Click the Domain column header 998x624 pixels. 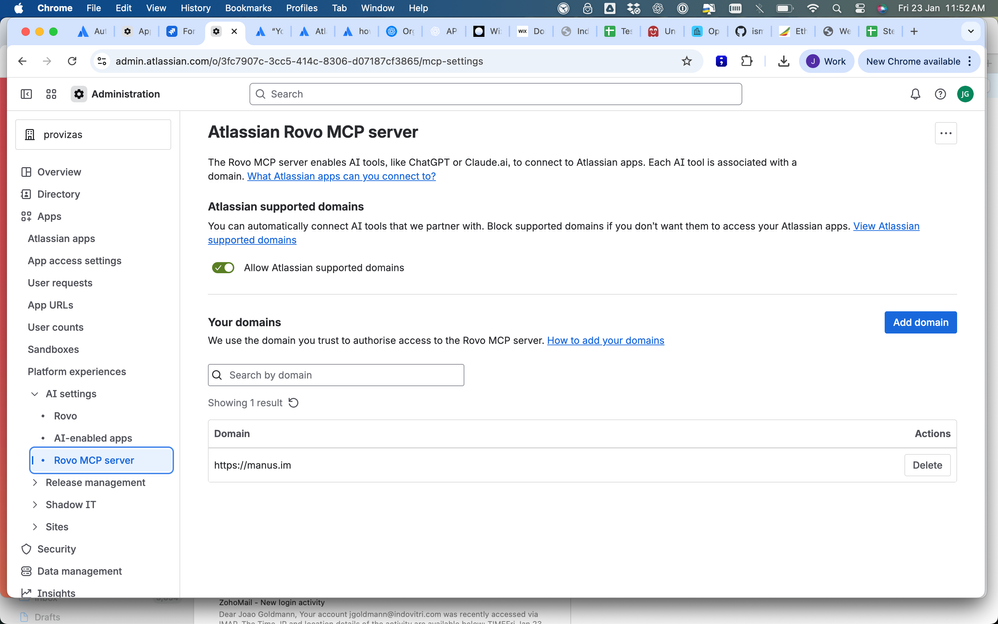click(x=232, y=434)
